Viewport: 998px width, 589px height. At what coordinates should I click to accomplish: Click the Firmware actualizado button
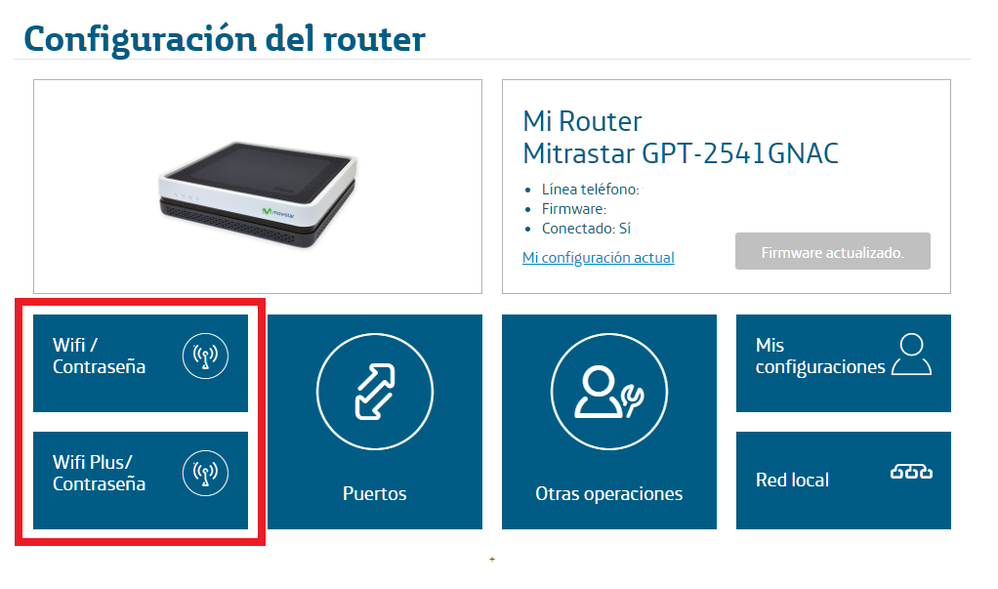(833, 251)
